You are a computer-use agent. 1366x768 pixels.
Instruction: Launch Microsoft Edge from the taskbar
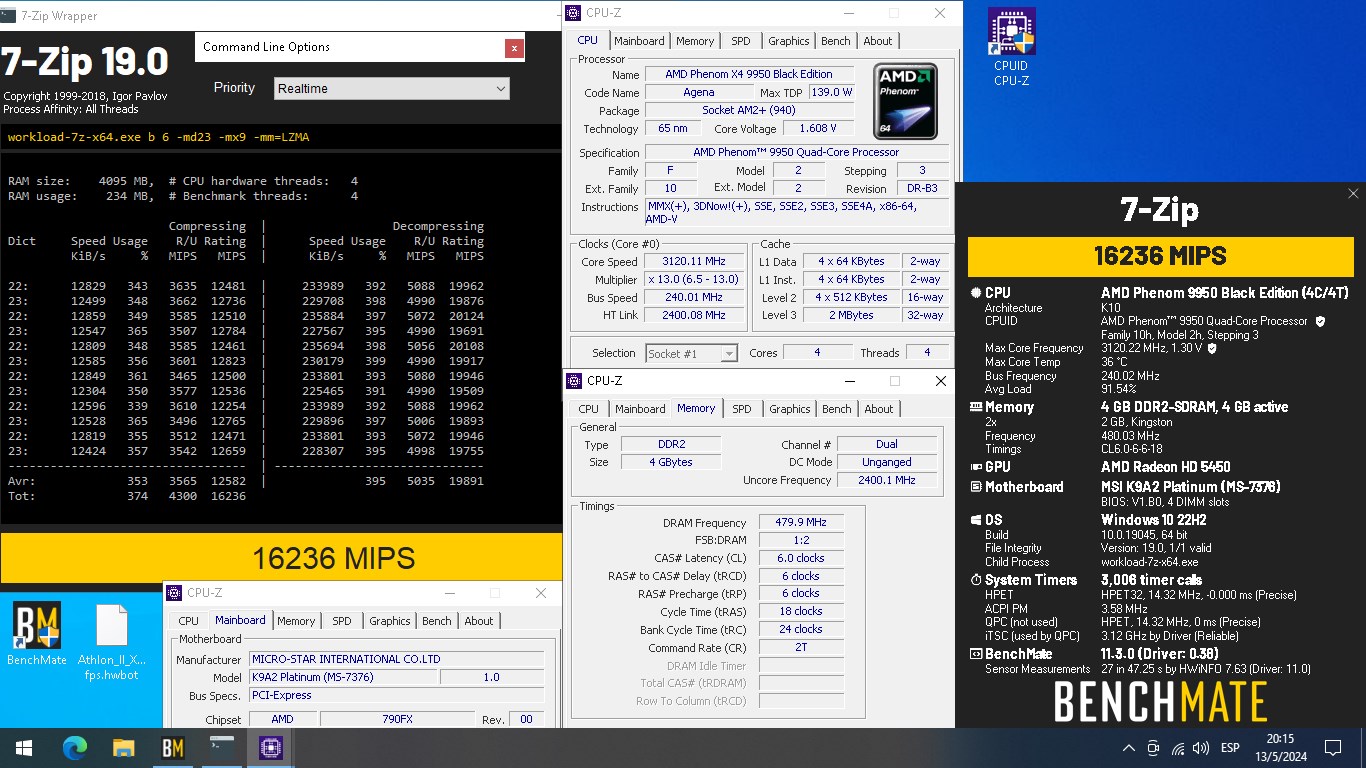(75, 747)
